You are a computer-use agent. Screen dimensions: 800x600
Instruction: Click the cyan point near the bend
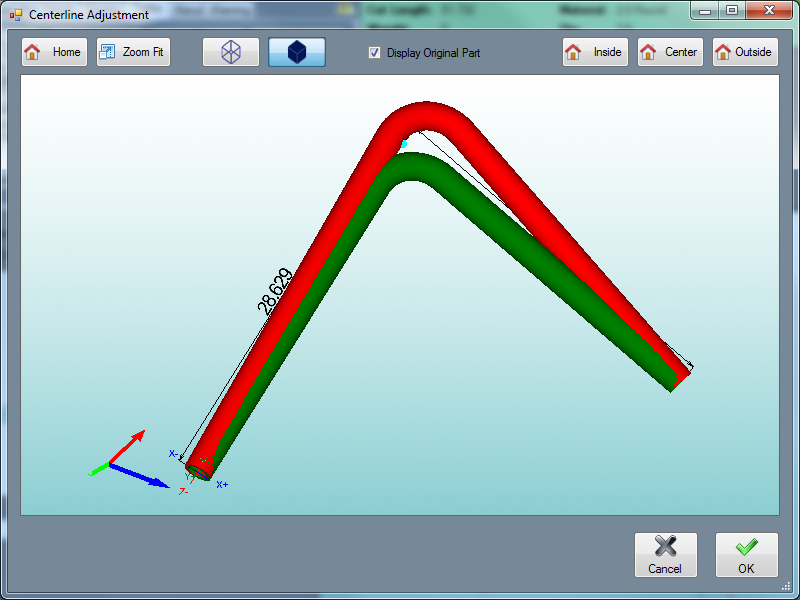[x=404, y=145]
